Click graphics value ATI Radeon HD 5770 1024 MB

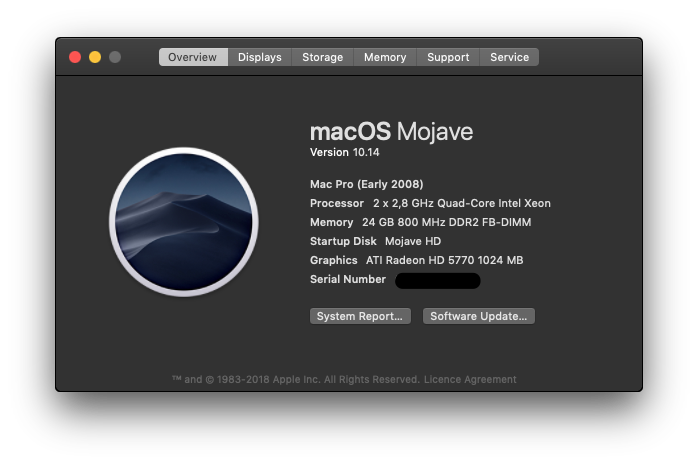coord(444,260)
